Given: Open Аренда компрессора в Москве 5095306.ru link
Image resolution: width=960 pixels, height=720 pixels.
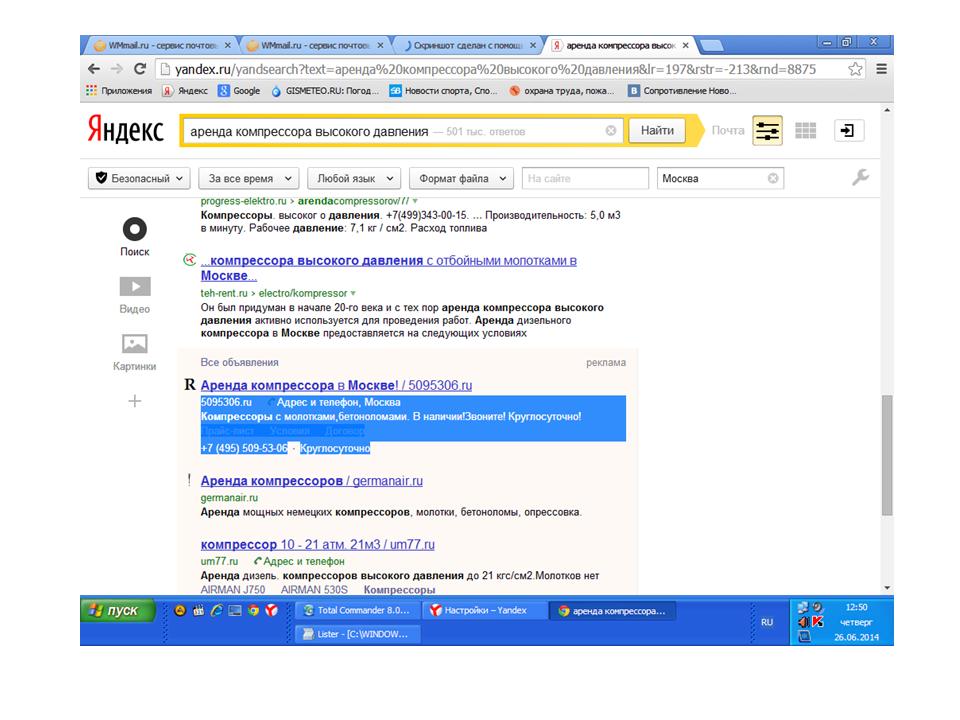Looking at the screenshot, I should (336, 386).
